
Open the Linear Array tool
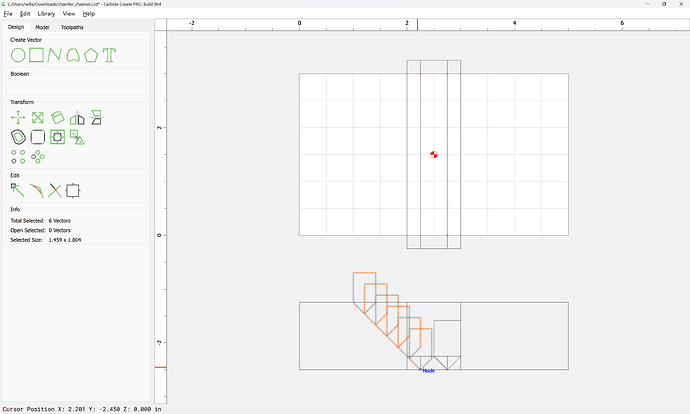18,156
